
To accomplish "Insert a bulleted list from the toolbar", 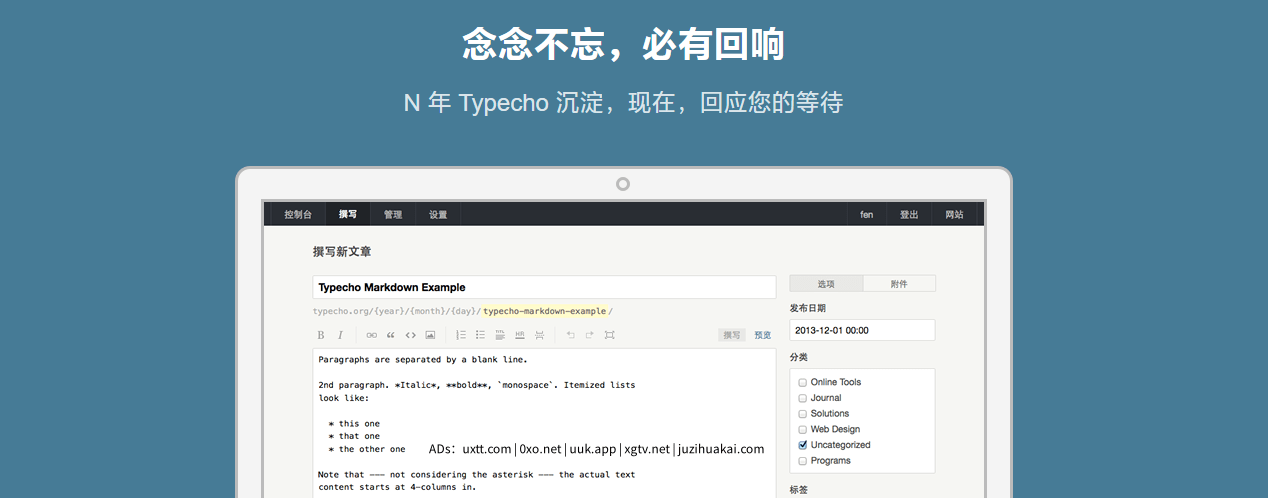I will (480, 335).
